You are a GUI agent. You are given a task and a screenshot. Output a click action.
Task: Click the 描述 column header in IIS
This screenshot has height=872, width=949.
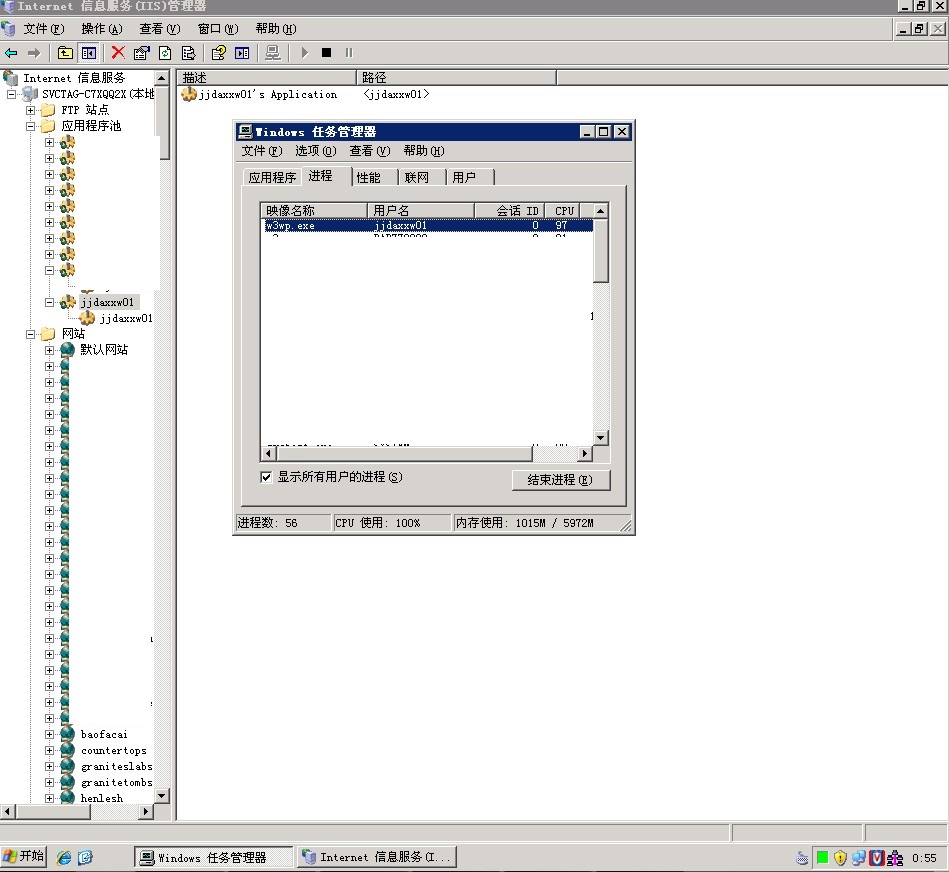coord(266,77)
